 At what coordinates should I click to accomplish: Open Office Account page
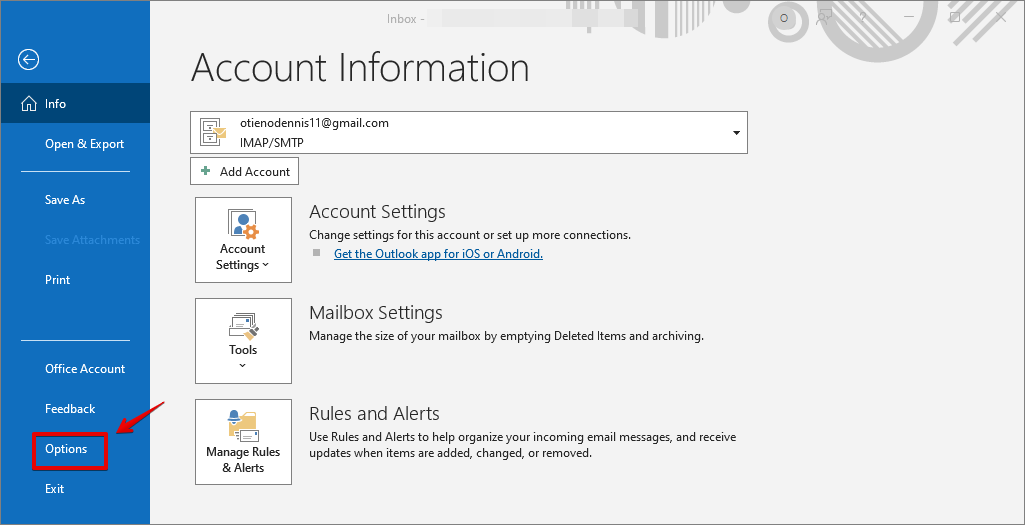coord(85,369)
